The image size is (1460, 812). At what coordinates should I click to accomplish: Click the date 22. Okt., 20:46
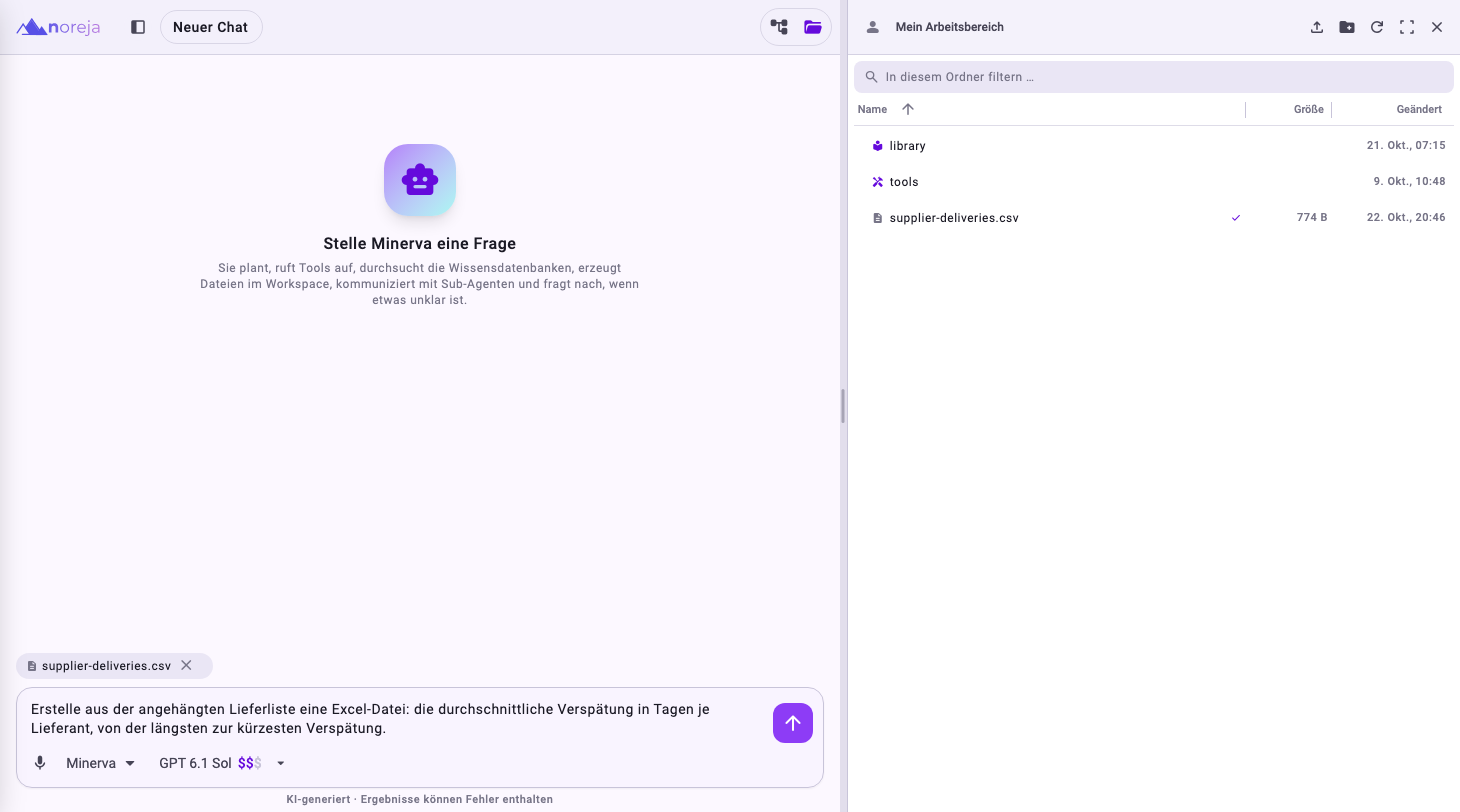pyautogui.click(x=1406, y=217)
